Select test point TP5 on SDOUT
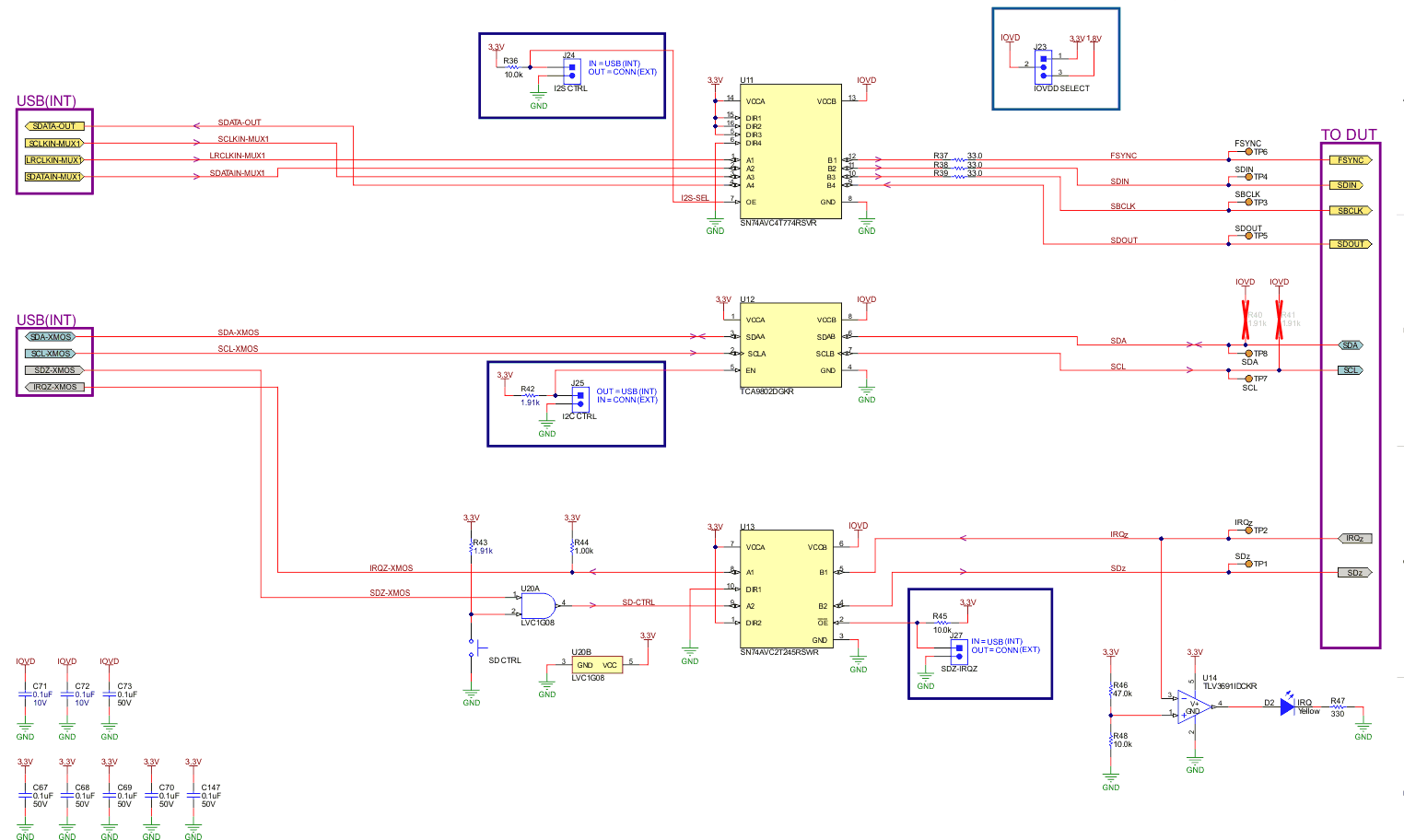 1249,236
